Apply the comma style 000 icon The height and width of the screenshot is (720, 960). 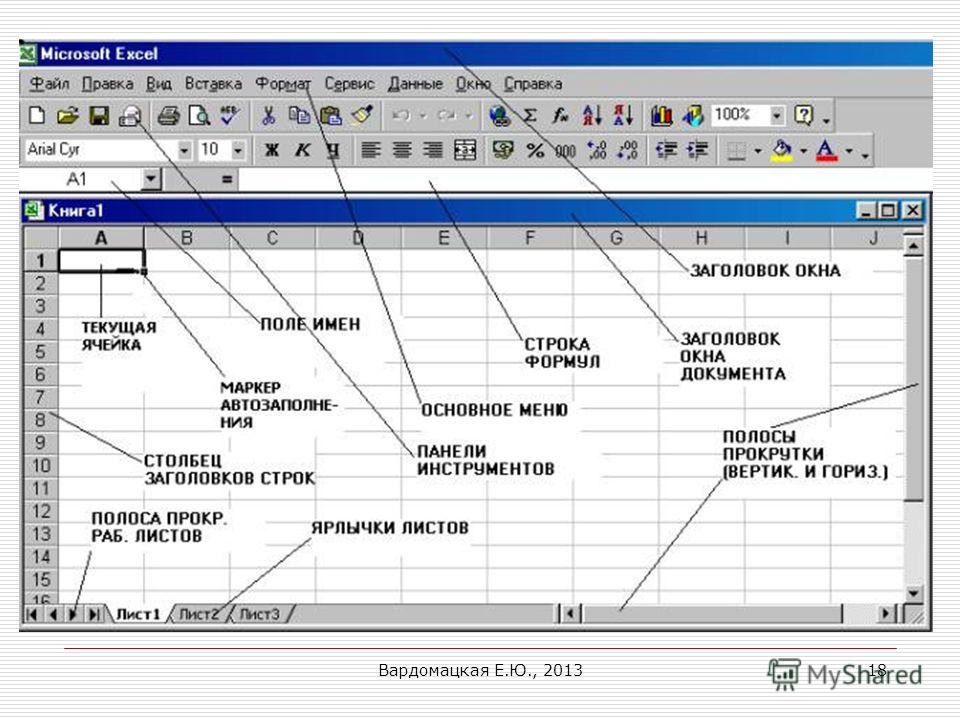click(x=565, y=150)
